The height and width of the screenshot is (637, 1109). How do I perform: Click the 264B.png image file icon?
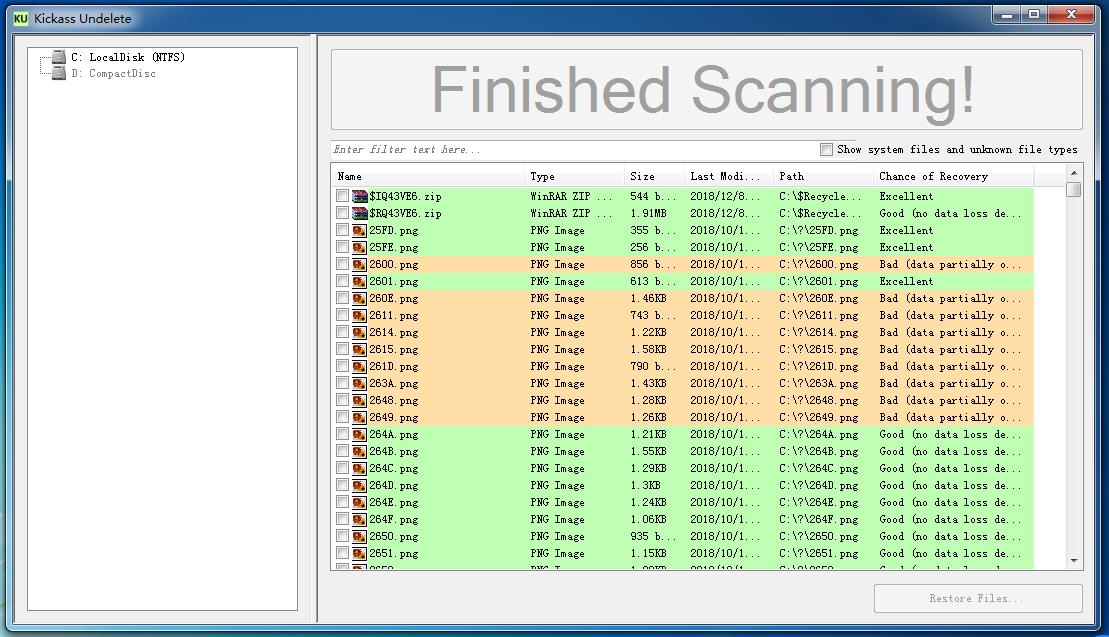(360, 451)
